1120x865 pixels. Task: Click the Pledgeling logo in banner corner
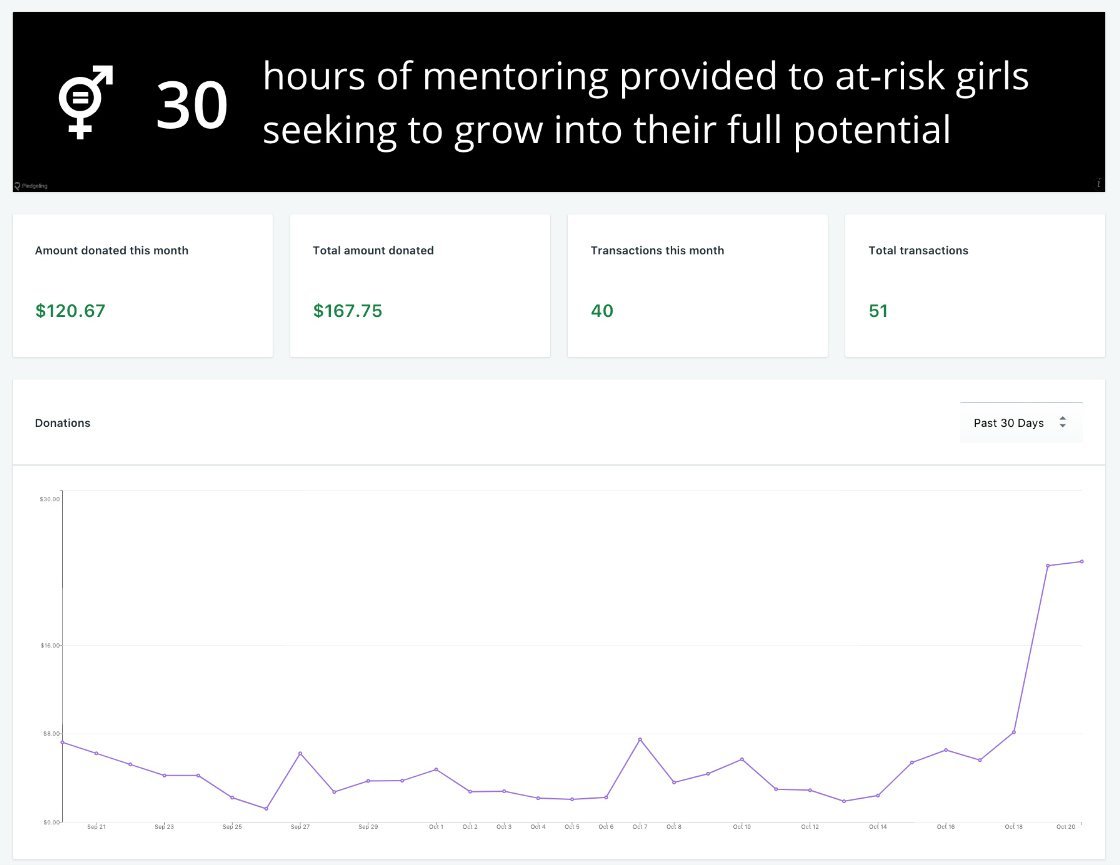pyautogui.click(x=31, y=185)
